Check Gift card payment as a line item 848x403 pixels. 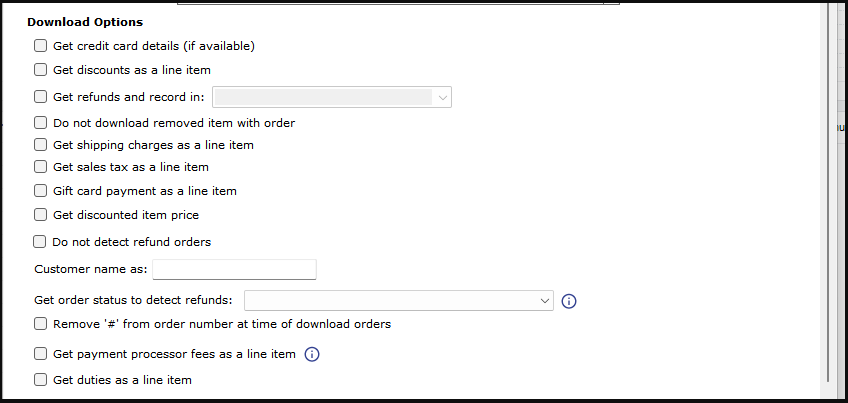[x=41, y=191]
